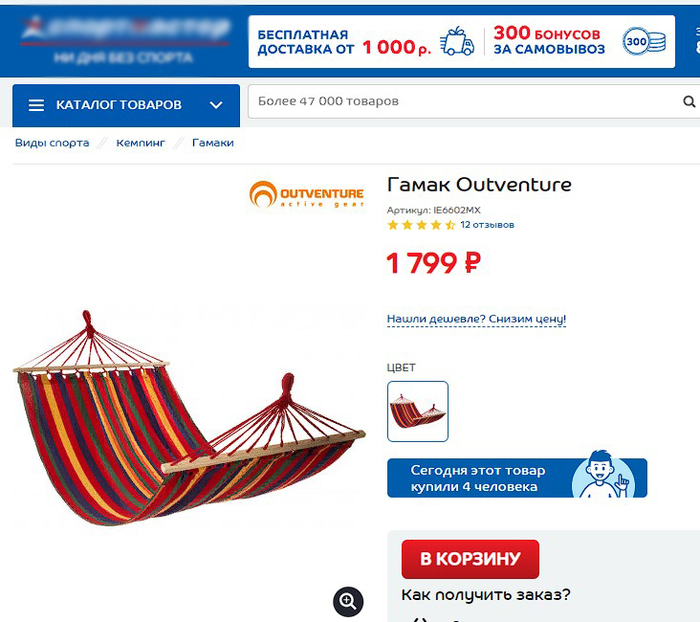Open the Каталог товаров menu
Viewport: 700px width, 622px height.
(126, 105)
